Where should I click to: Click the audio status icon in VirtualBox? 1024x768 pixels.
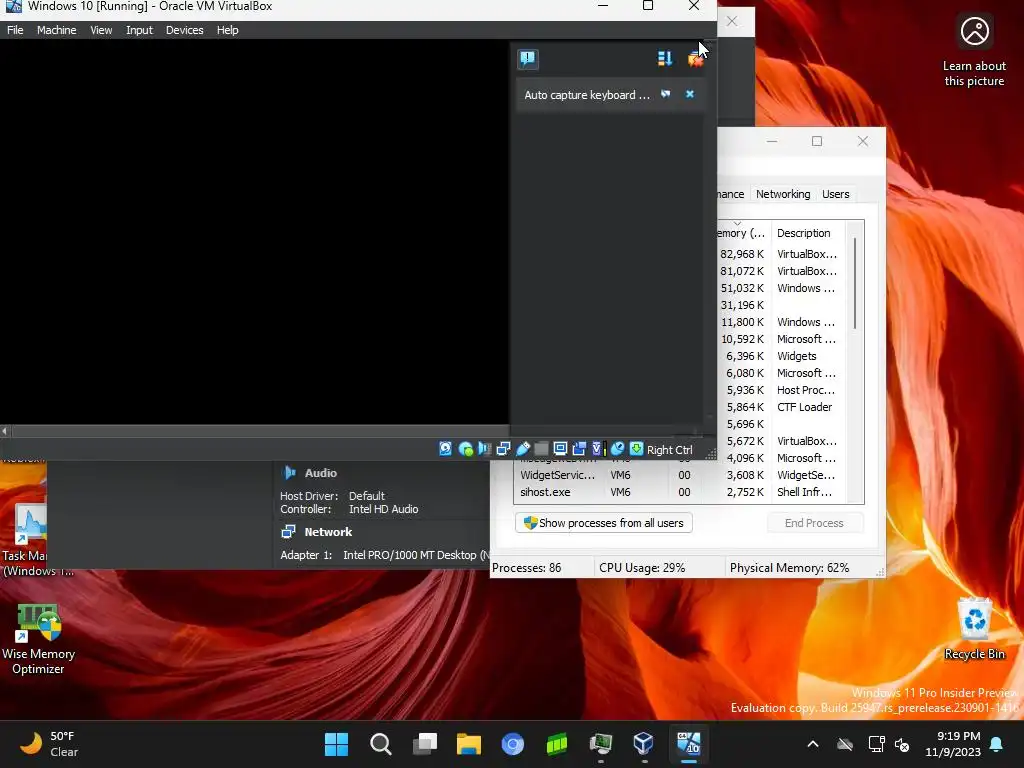point(484,449)
